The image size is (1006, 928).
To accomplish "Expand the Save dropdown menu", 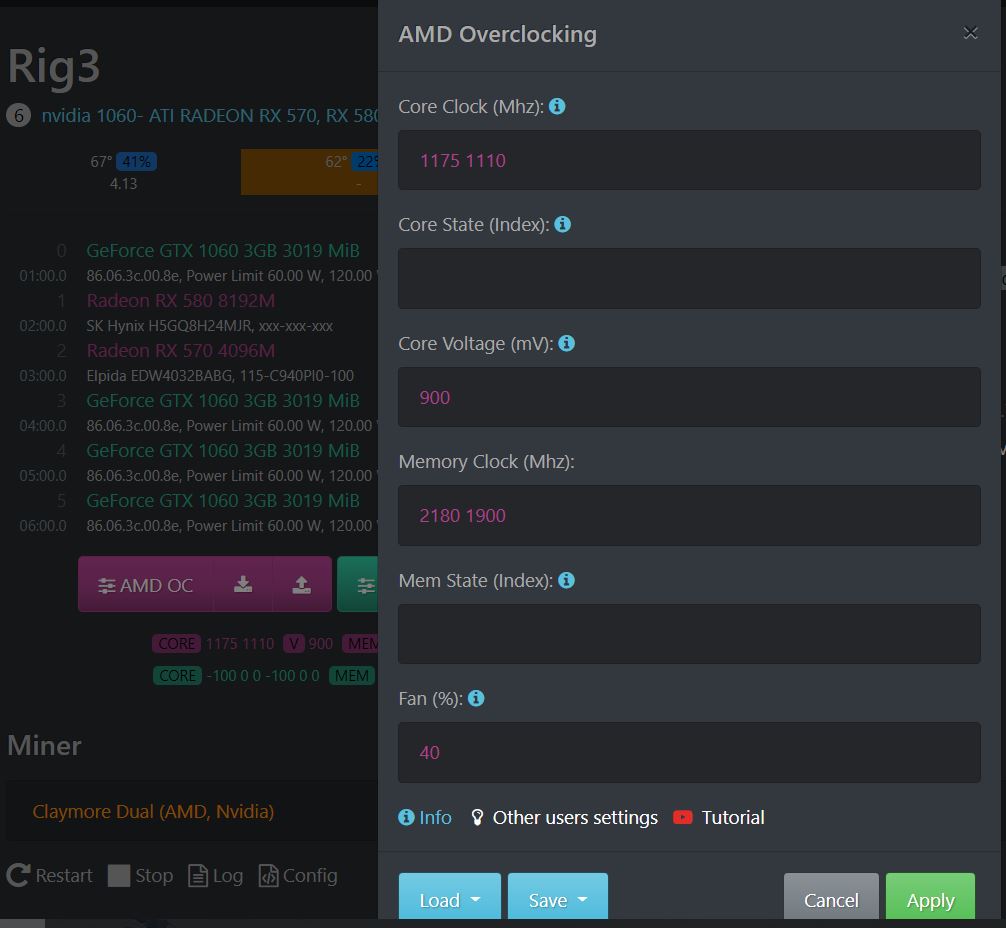I will tap(557, 900).
